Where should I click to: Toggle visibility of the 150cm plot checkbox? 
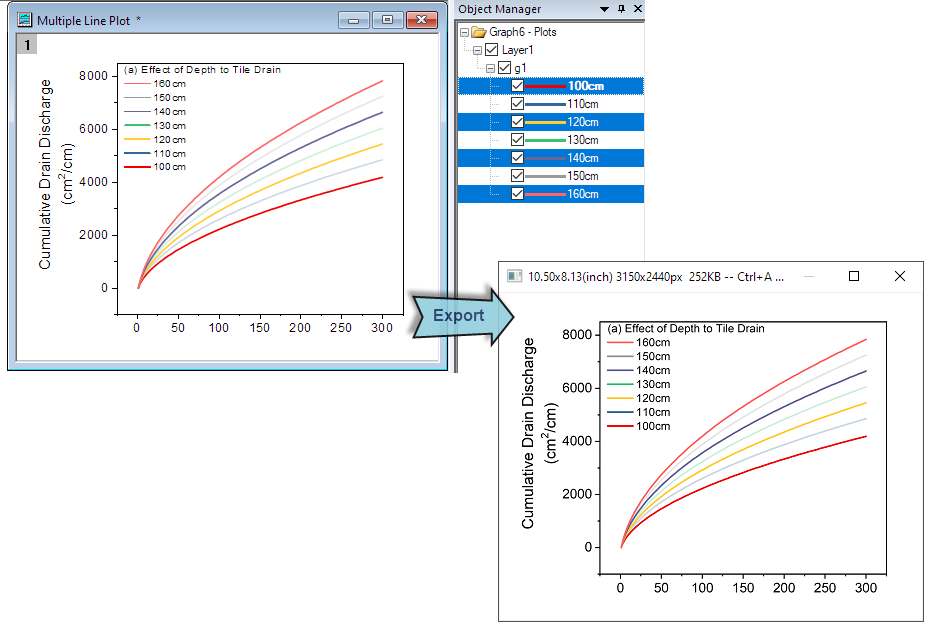tap(516, 175)
